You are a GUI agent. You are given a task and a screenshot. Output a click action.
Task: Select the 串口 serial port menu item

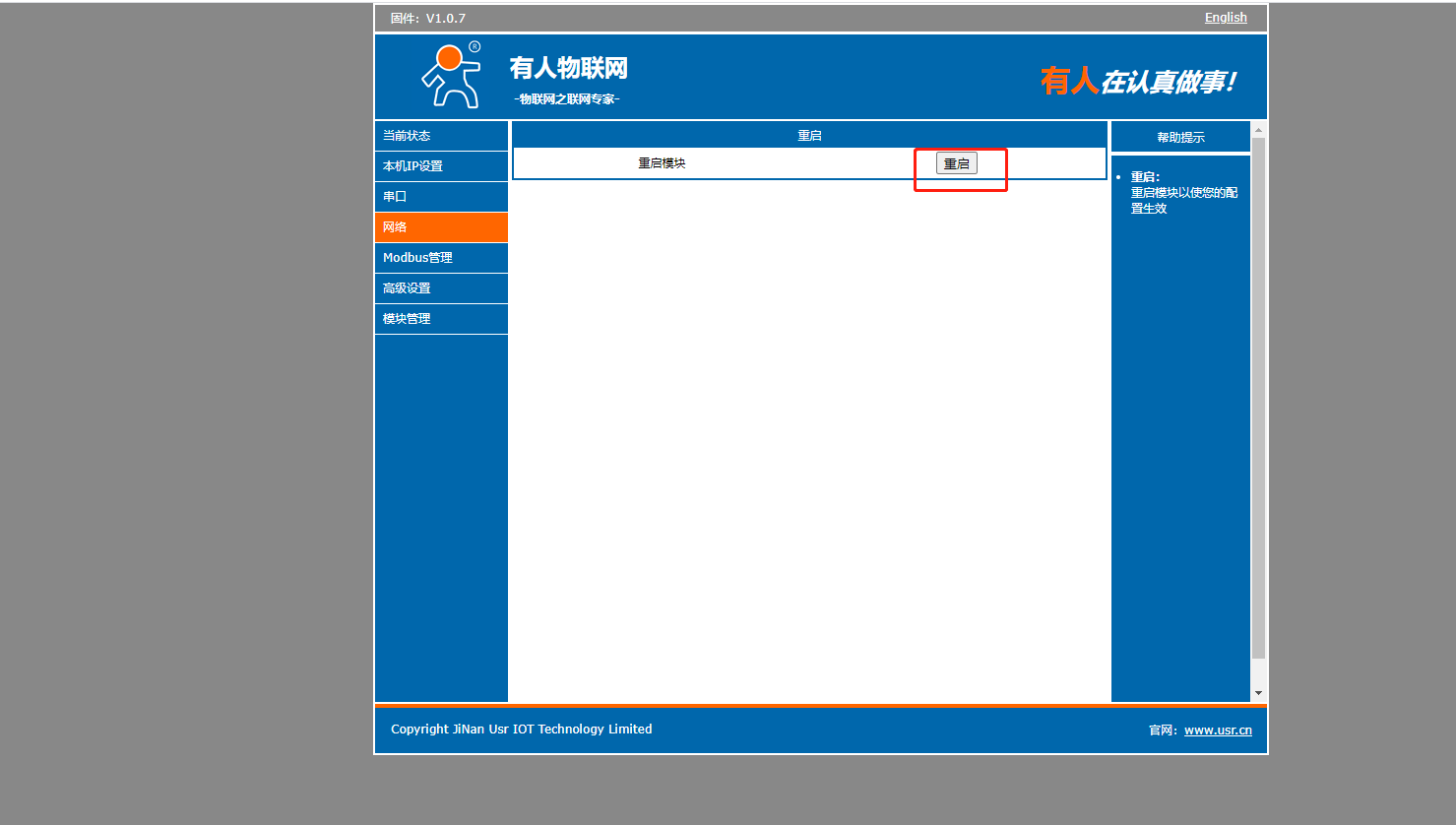(395, 197)
